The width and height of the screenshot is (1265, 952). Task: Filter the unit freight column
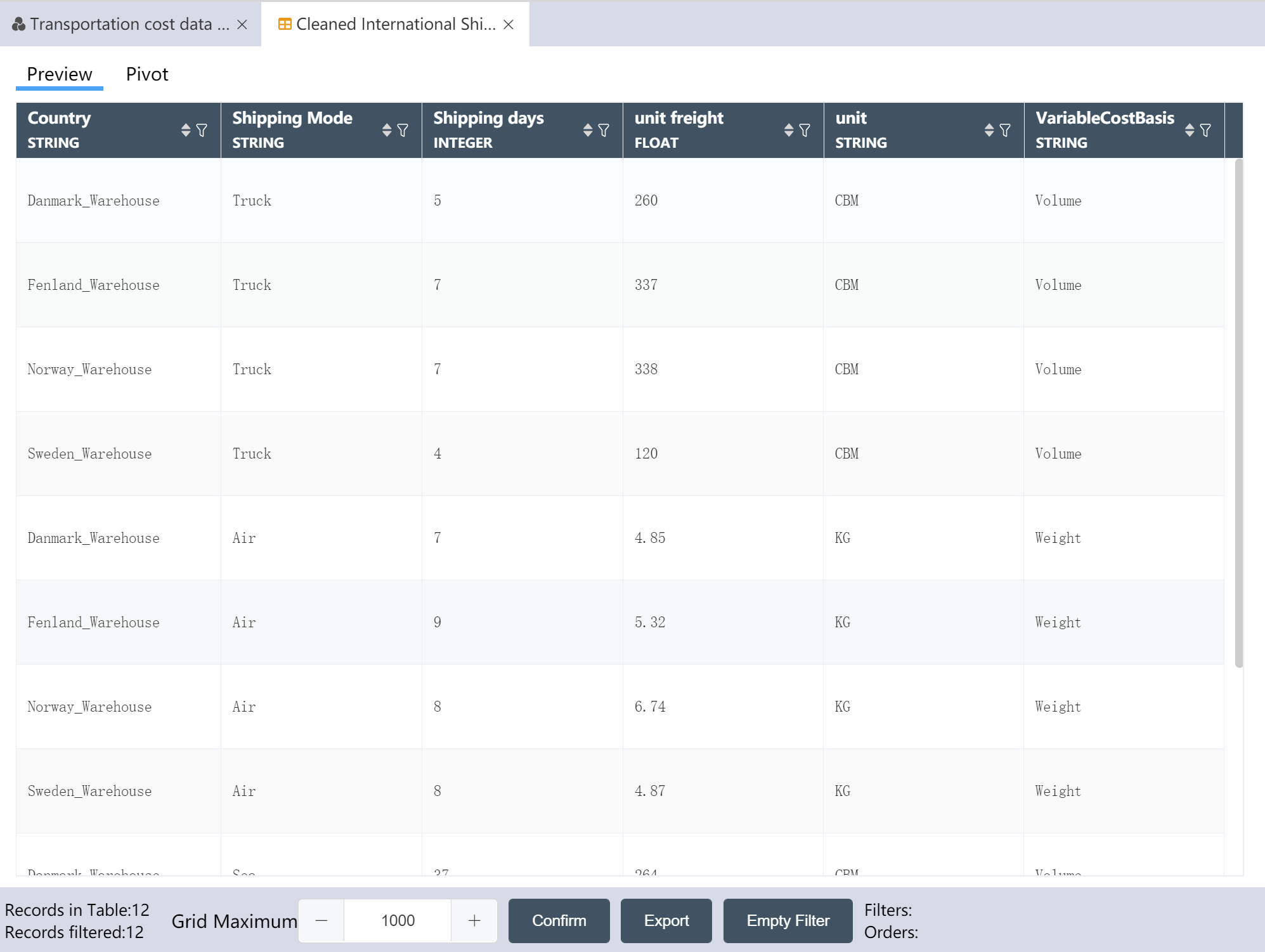[805, 130]
